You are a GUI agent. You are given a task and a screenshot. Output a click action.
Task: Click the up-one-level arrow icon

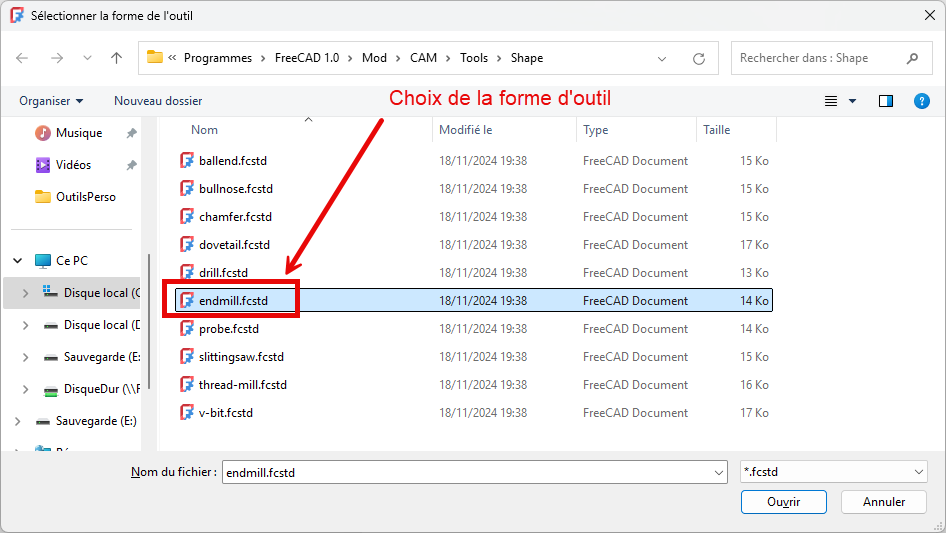(116, 58)
